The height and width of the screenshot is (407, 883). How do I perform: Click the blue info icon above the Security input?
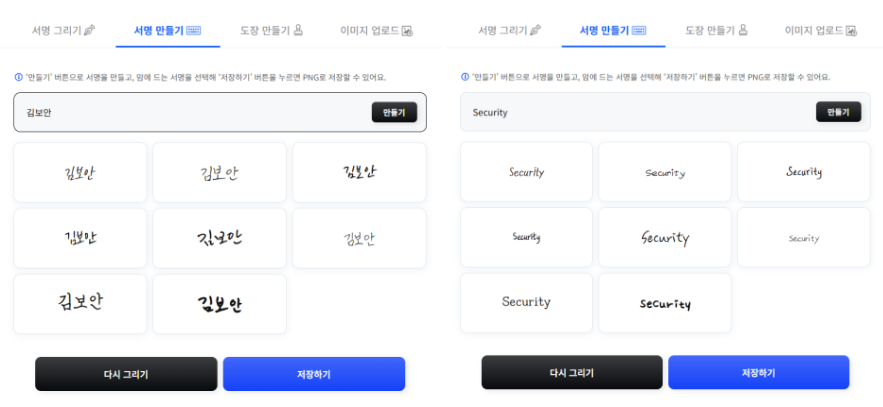pos(465,77)
